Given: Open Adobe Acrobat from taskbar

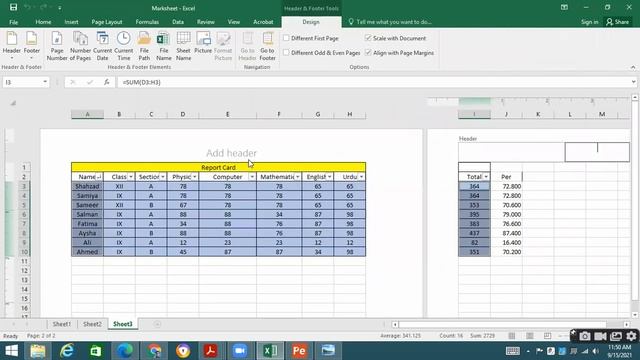Looking at the screenshot, I should tap(211, 351).
